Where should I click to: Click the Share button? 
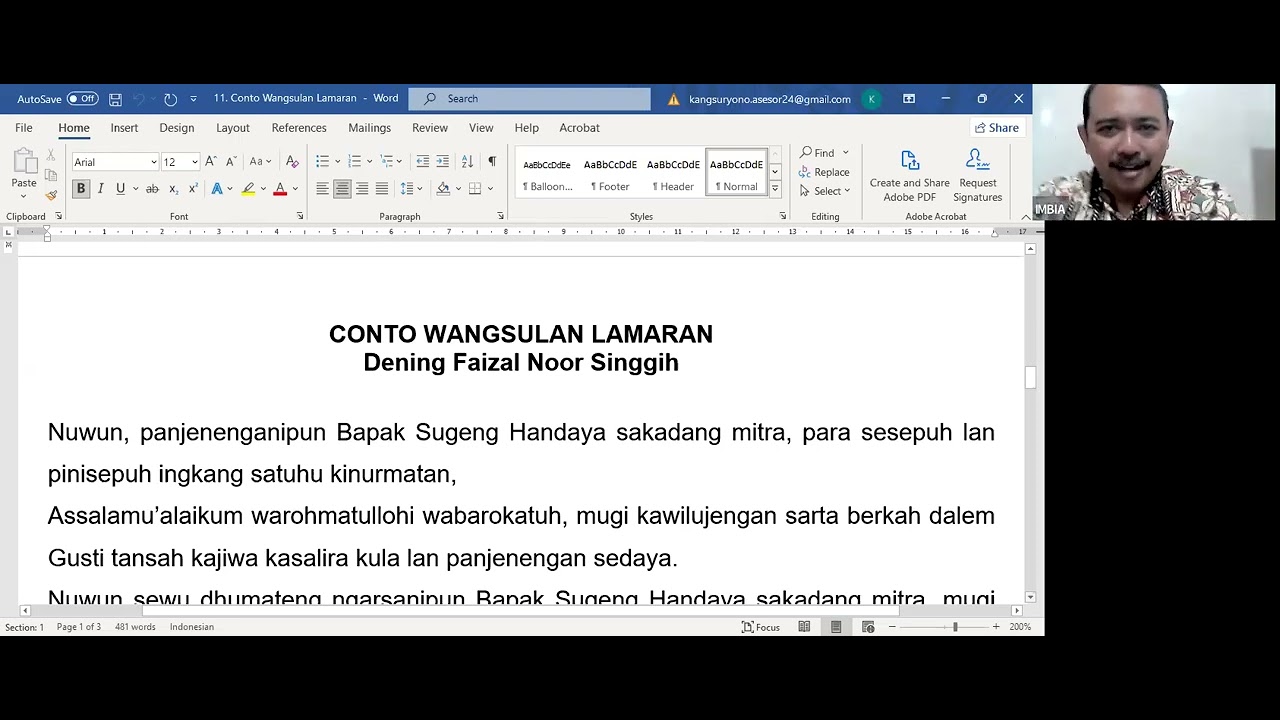coord(997,128)
